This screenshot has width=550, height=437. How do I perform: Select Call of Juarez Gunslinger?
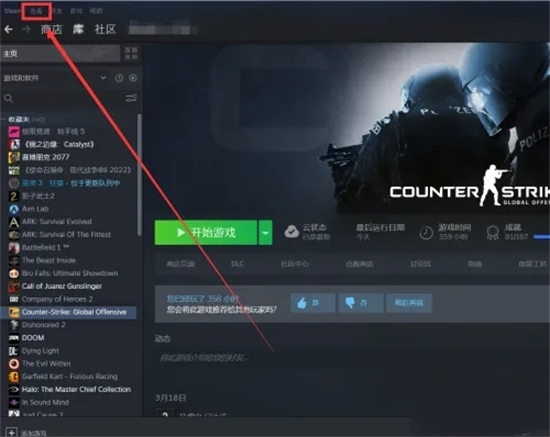[x=62, y=286]
